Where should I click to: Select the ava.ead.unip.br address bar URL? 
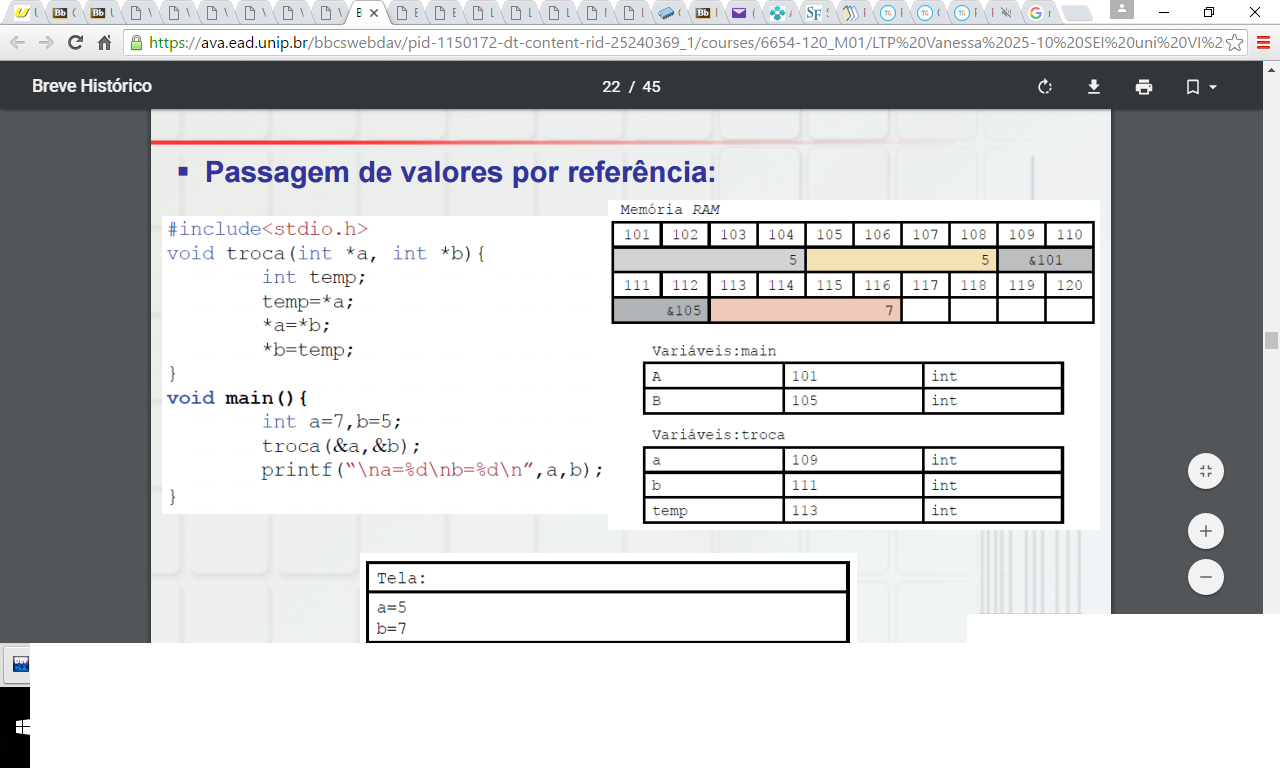coord(684,43)
